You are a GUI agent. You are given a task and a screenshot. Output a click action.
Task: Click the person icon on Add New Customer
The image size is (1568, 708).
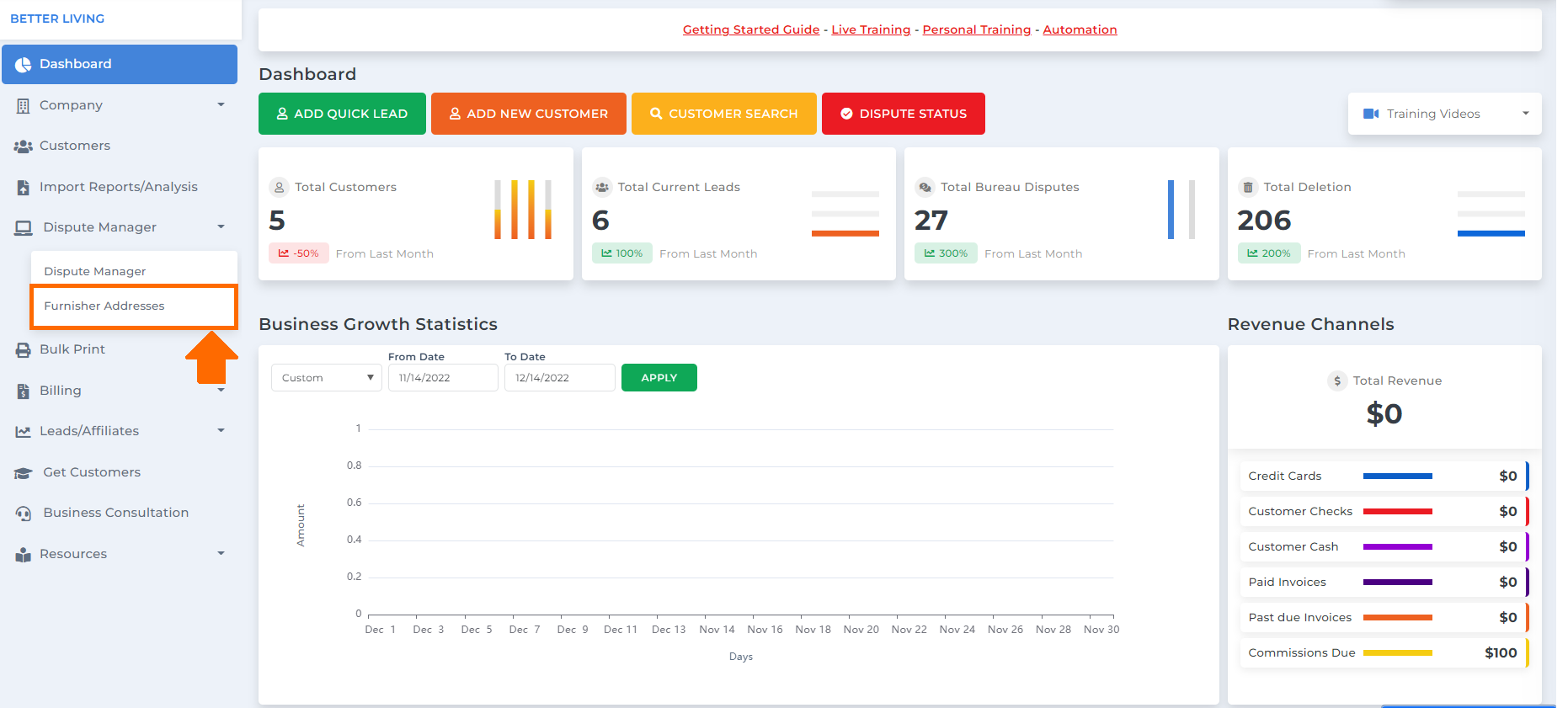pos(456,114)
